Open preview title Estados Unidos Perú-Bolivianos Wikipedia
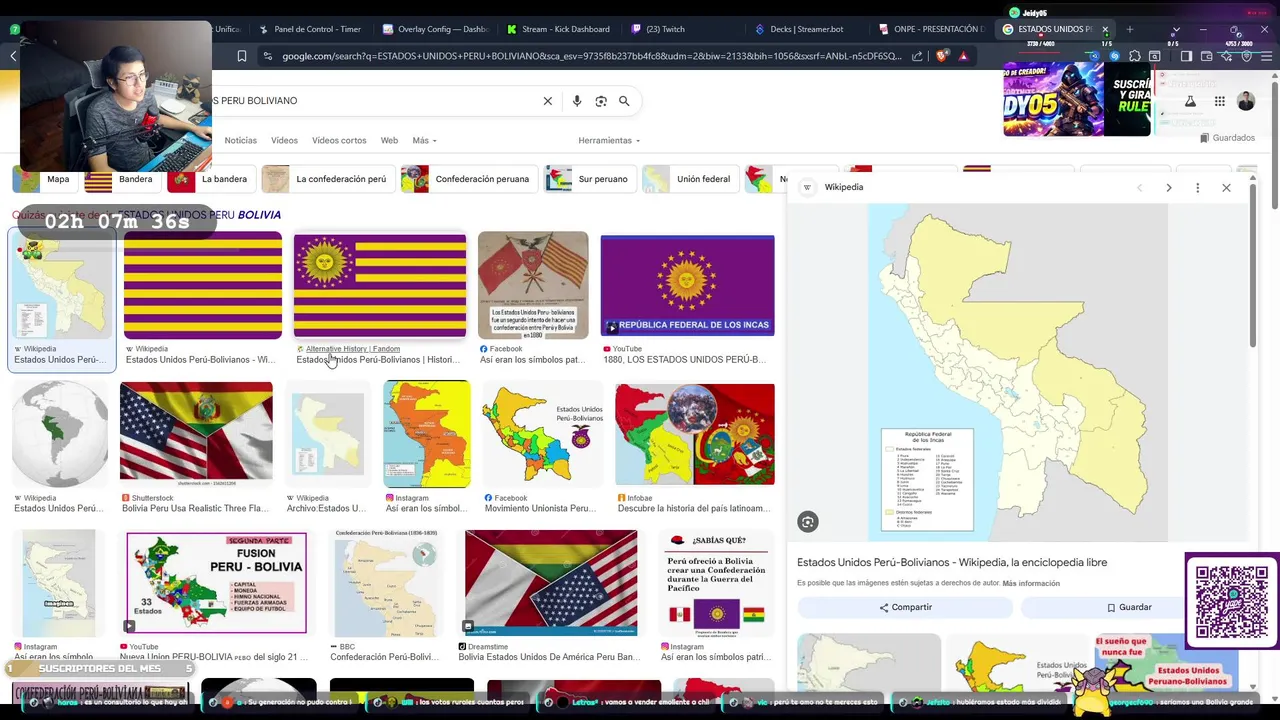 [x=952, y=563]
